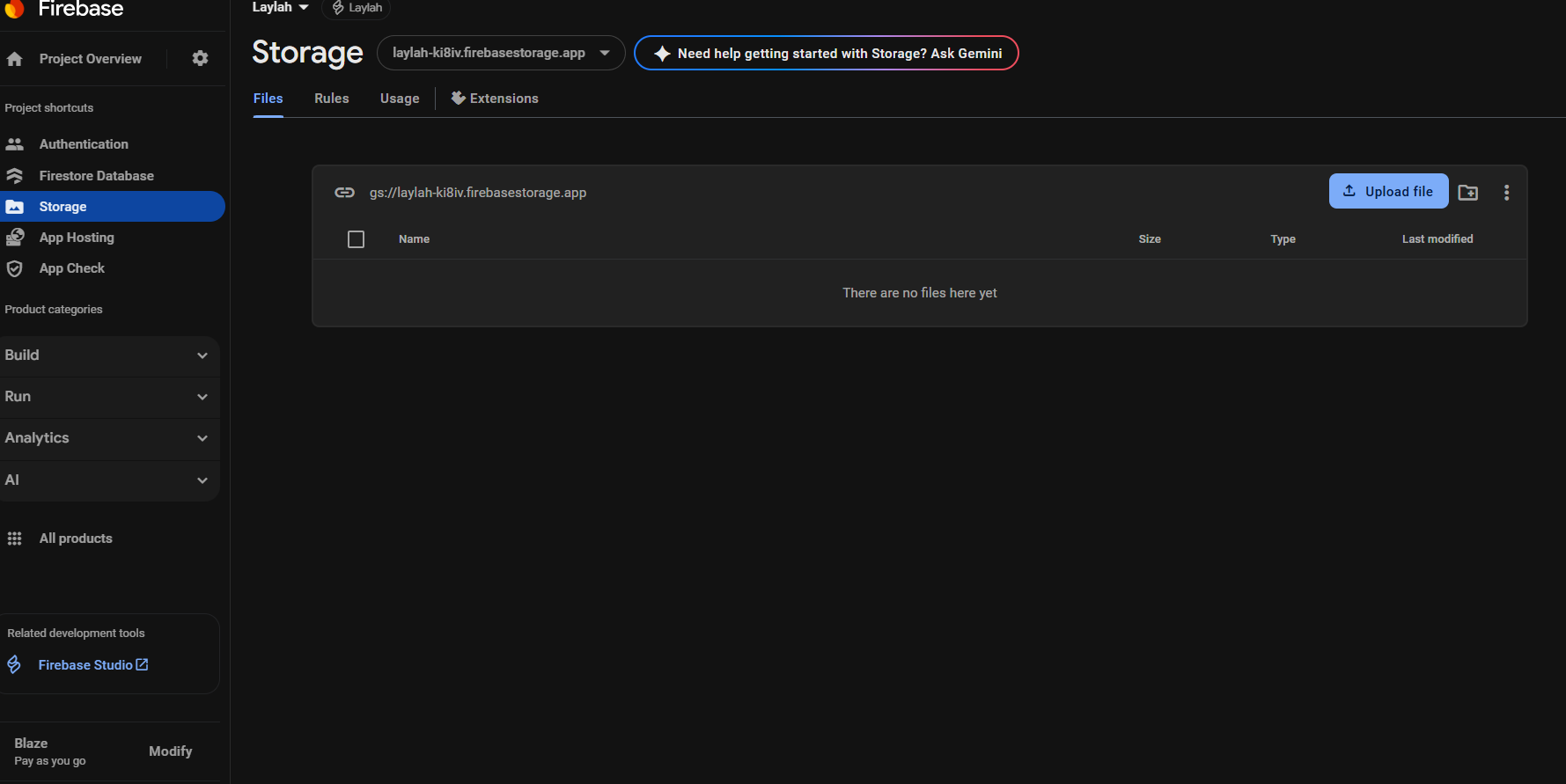Viewport: 1566px width, 784px height.
Task: Expand the AI category
Action: (x=109, y=480)
